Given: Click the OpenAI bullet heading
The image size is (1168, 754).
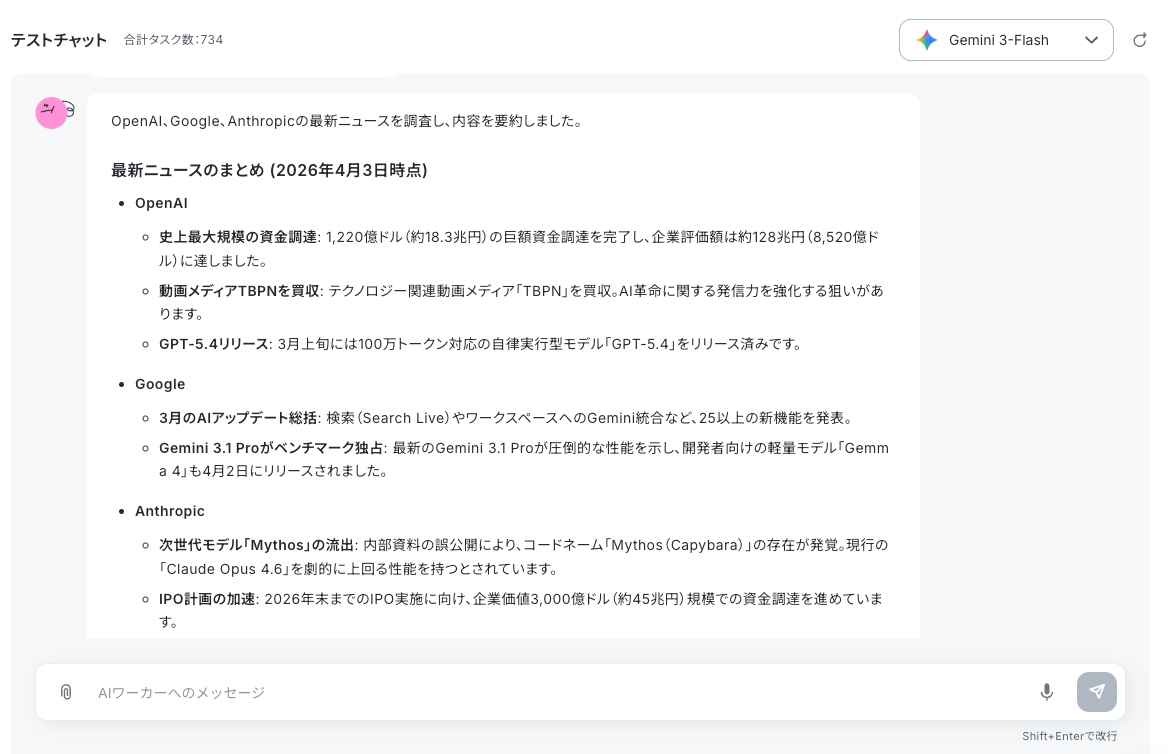Looking at the screenshot, I should [161, 203].
